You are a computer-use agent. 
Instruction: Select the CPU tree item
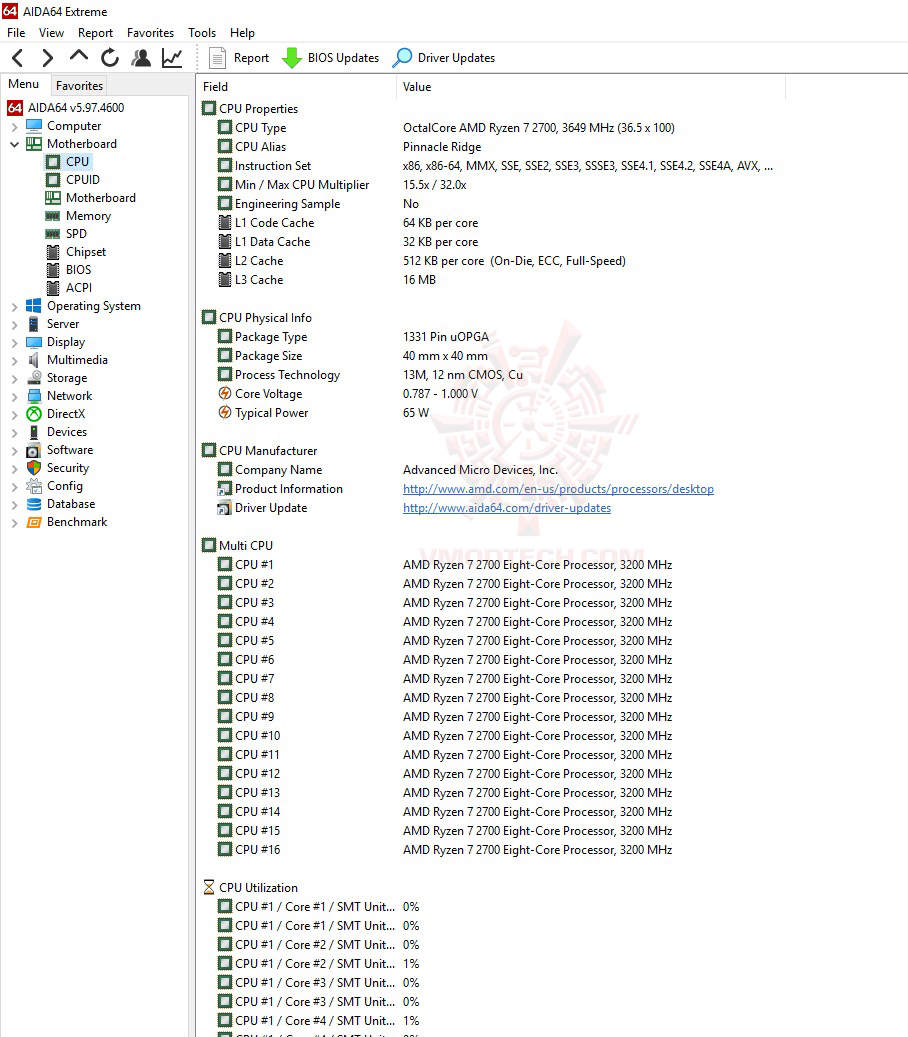click(77, 161)
